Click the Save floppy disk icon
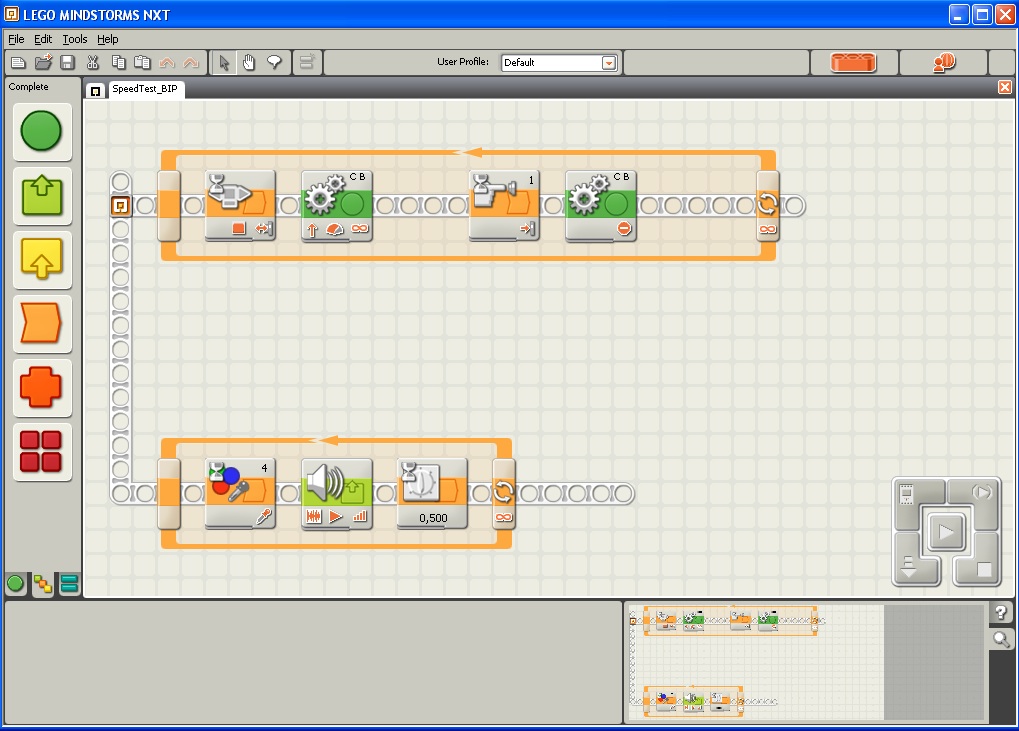This screenshot has width=1019, height=731. (x=68, y=62)
